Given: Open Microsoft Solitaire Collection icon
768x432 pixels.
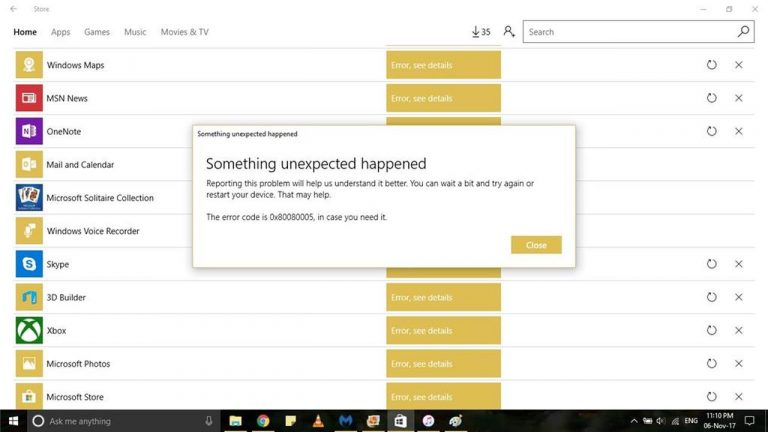Looking at the screenshot, I should point(29,197).
